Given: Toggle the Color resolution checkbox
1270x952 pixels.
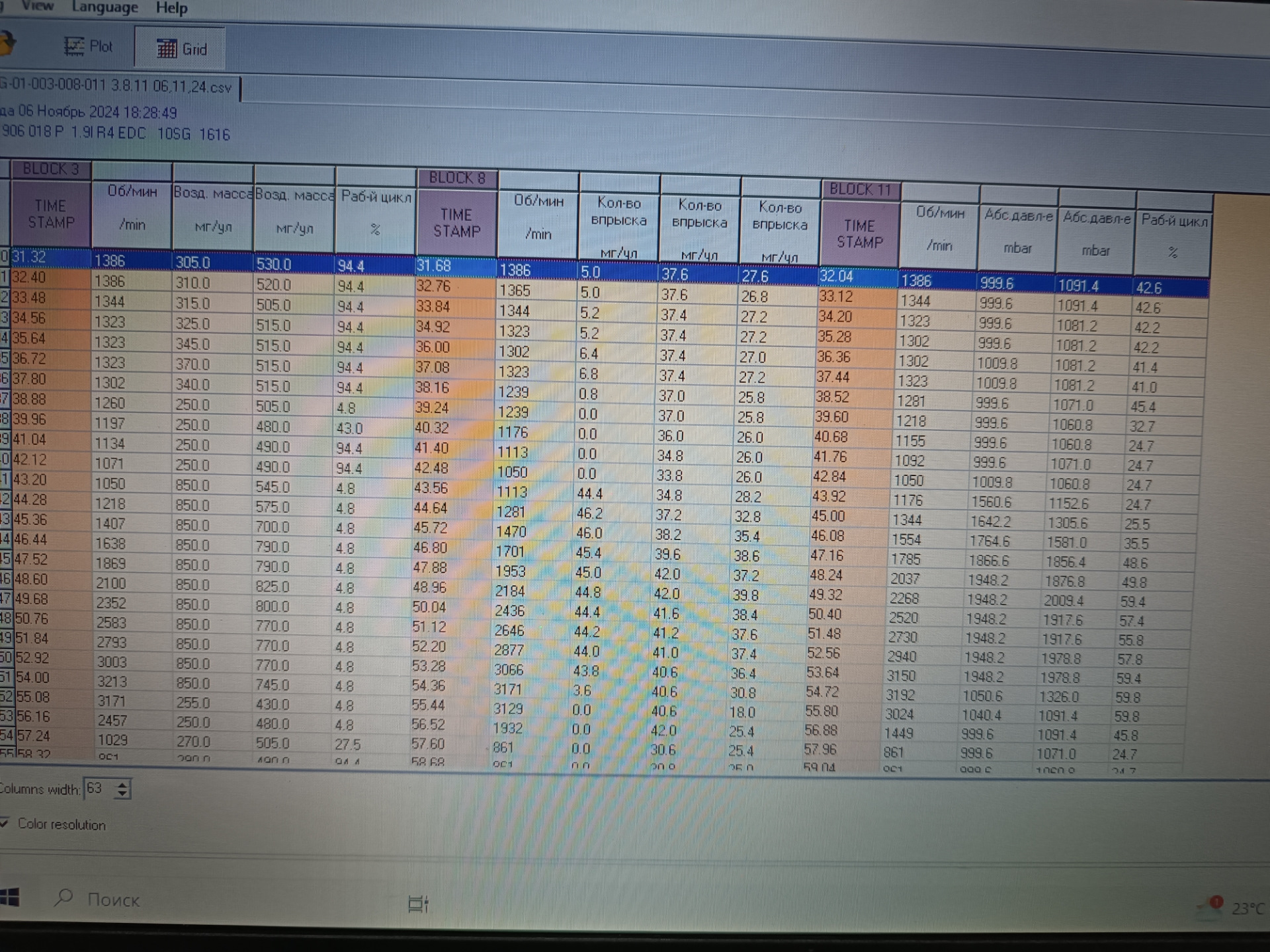Looking at the screenshot, I should coord(5,823).
